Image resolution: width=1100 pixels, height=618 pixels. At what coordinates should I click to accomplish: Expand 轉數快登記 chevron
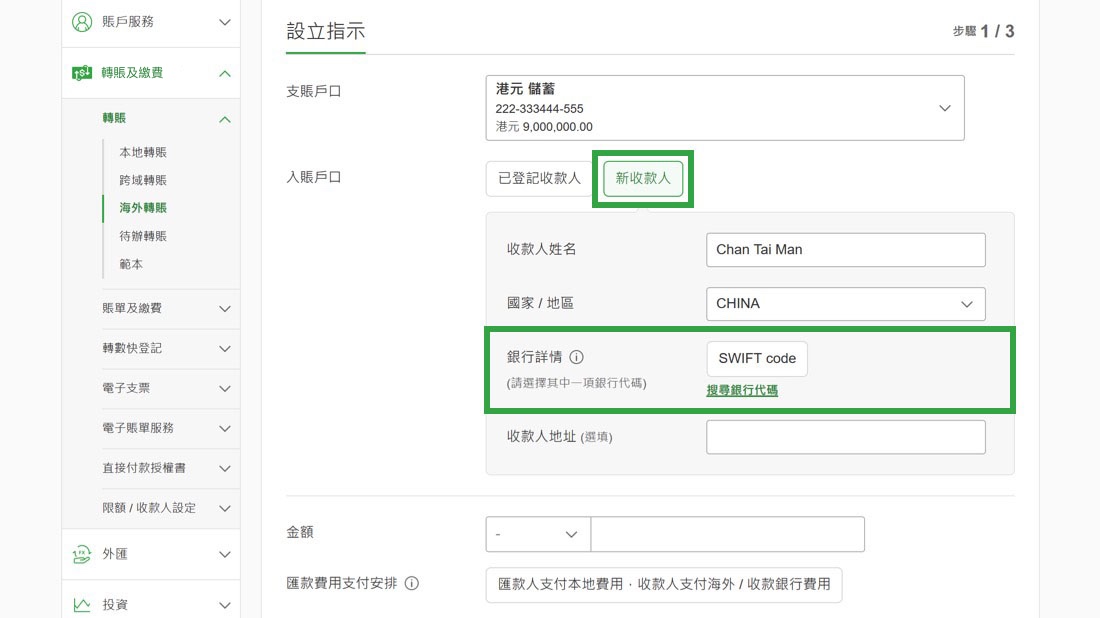coord(224,349)
